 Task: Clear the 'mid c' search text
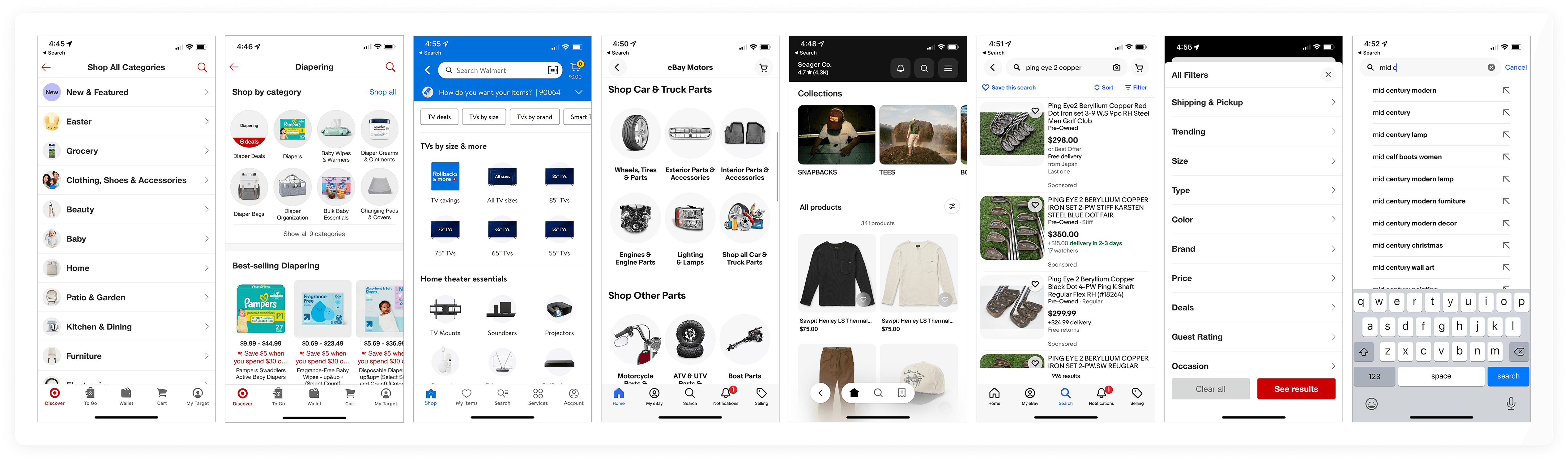tap(1491, 67)
